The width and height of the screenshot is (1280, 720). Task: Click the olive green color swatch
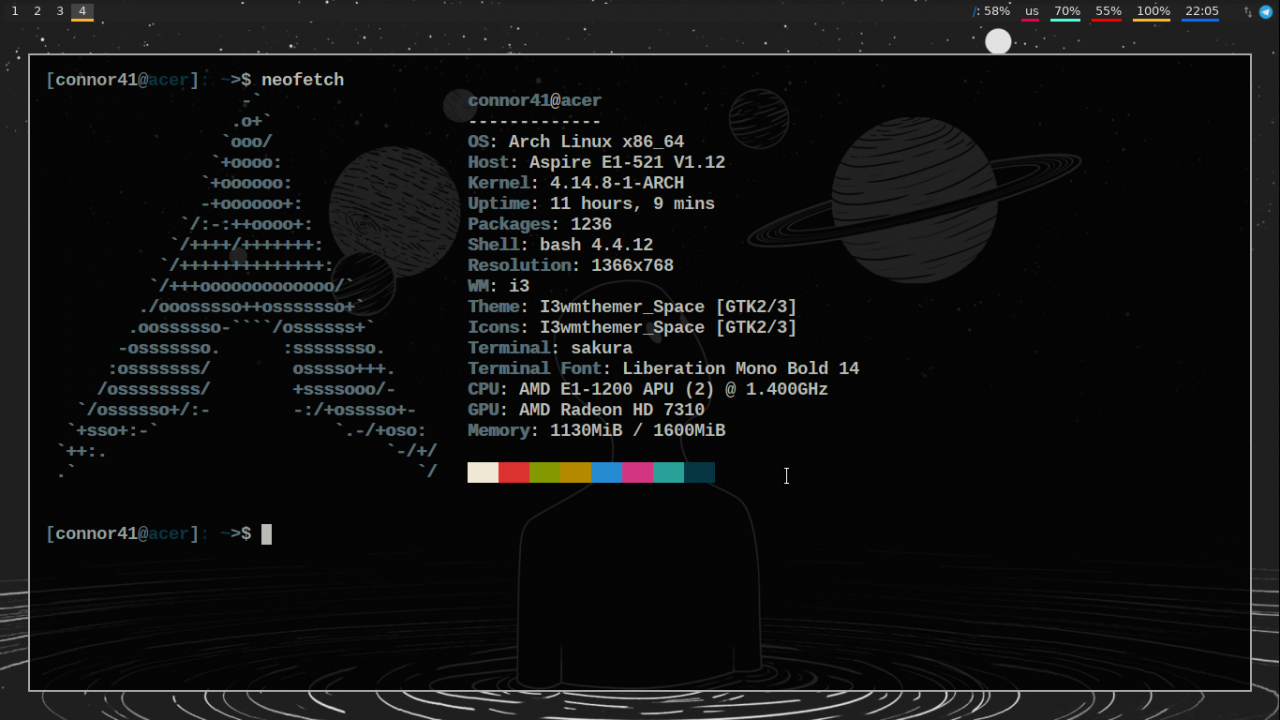545,472
